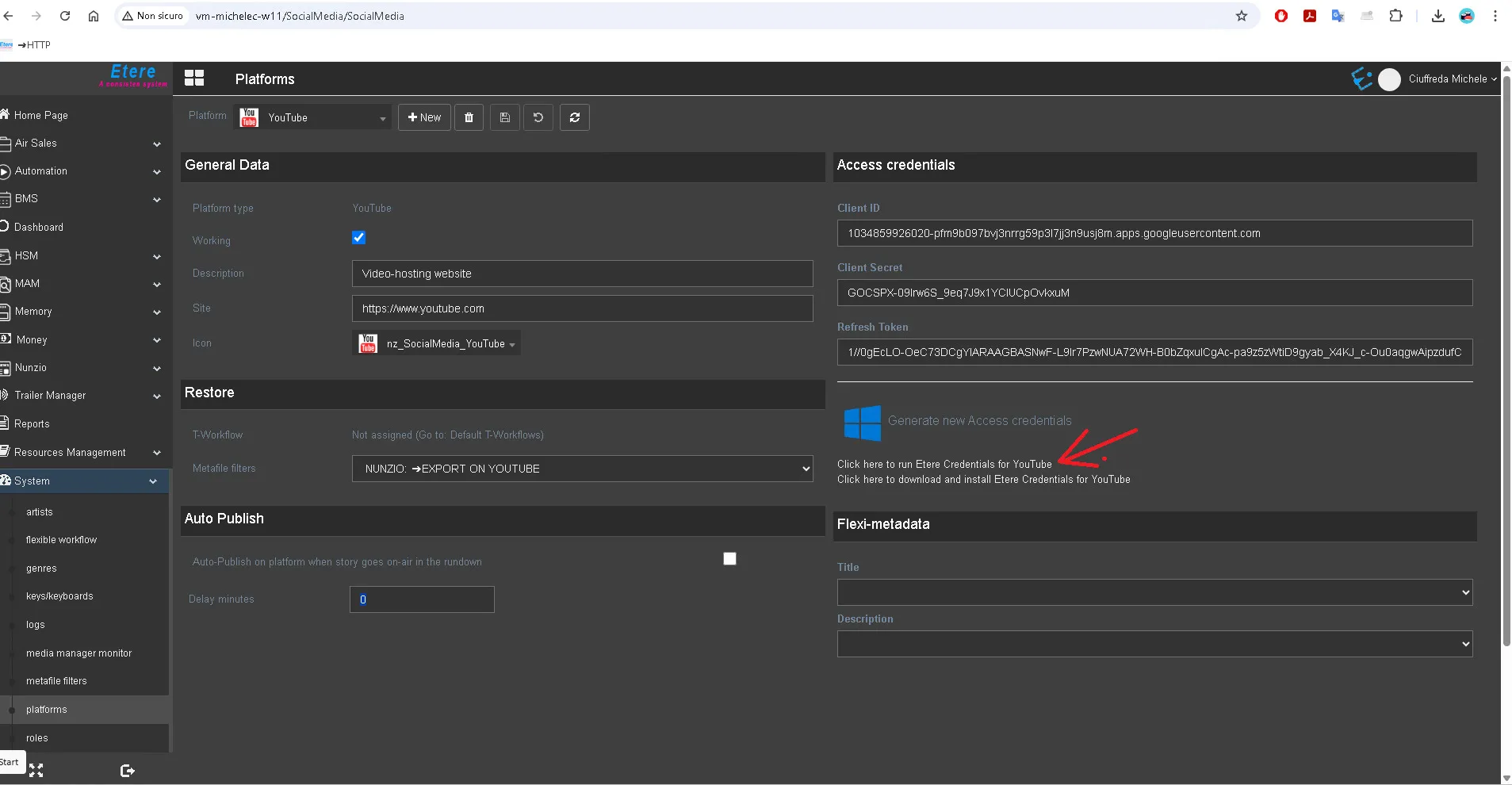This screenshot has width=1512, height=785.
Task: Open the Platform YouTube dropdown
Action: click(314, 117)
